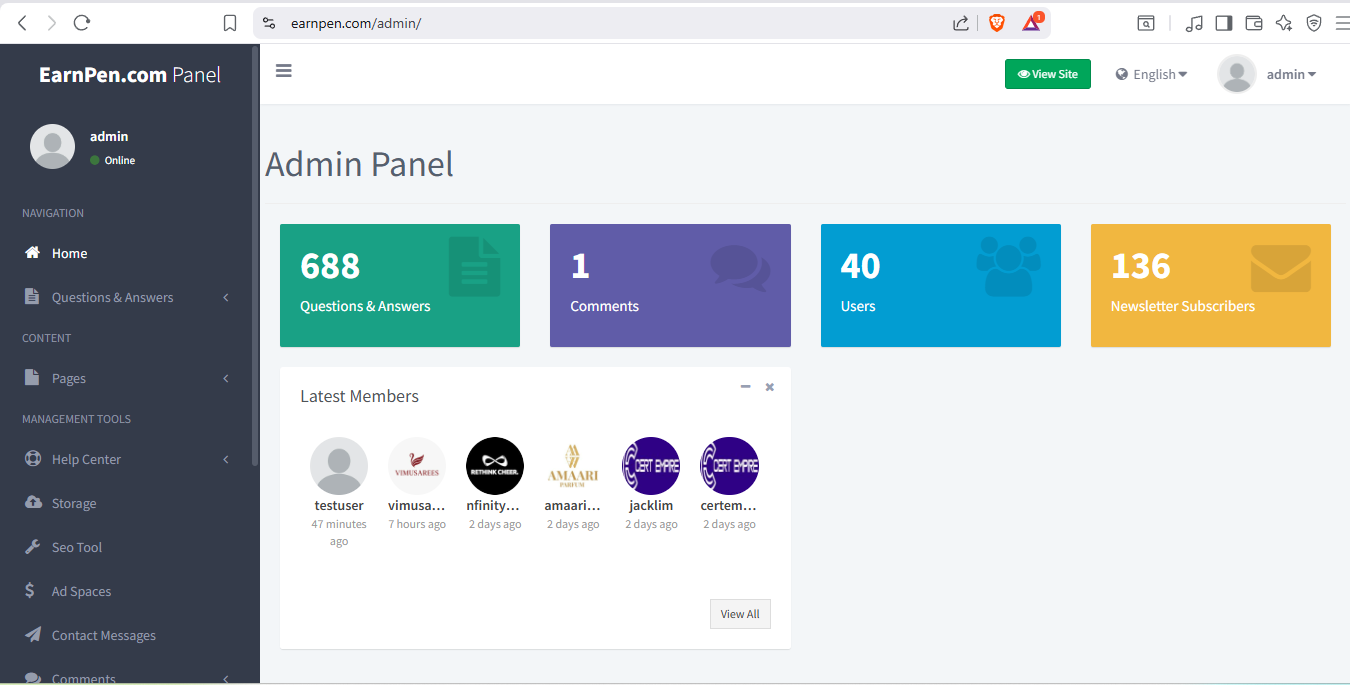The height and width of the screenshot is (685, 1350).
Task: Click the View Site button
Action: point(1047,73)
